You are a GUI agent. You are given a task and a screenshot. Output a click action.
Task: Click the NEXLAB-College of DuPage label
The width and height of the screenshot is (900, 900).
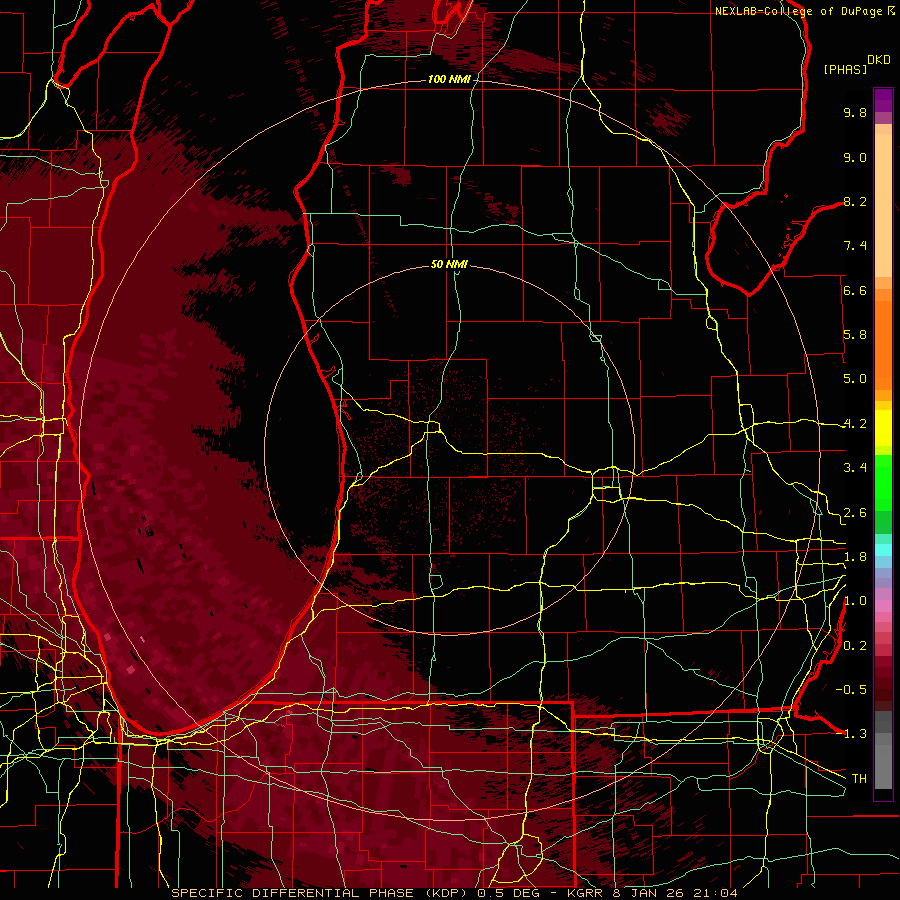coord(800,11)
